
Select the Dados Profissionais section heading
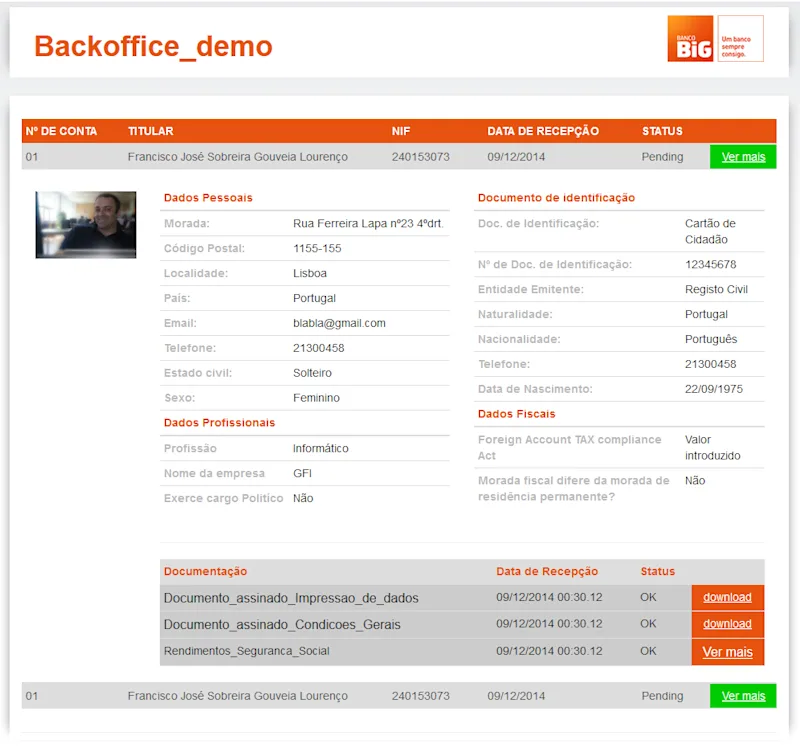click(219, 422)
